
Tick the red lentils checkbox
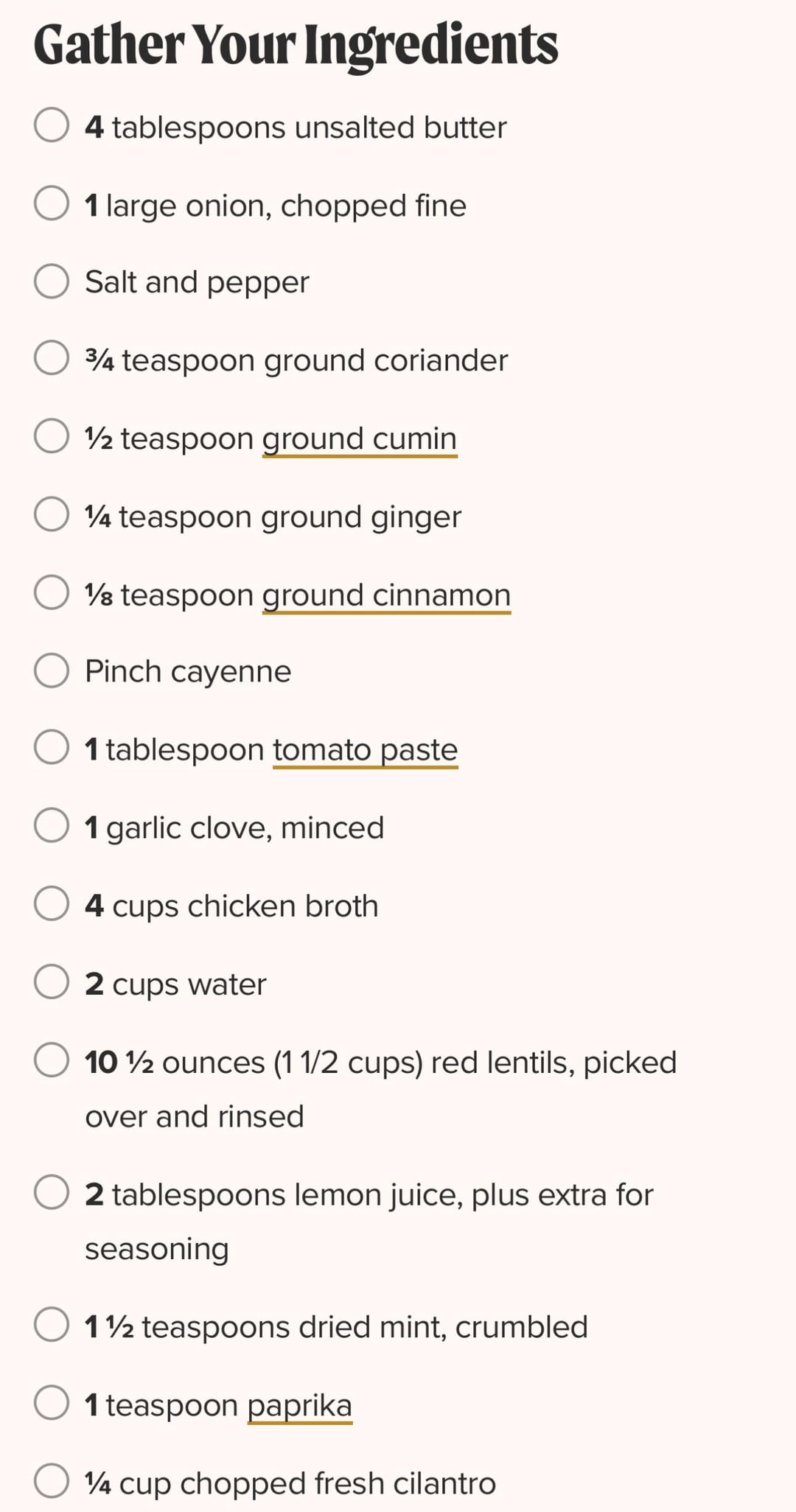(52, 1060)
